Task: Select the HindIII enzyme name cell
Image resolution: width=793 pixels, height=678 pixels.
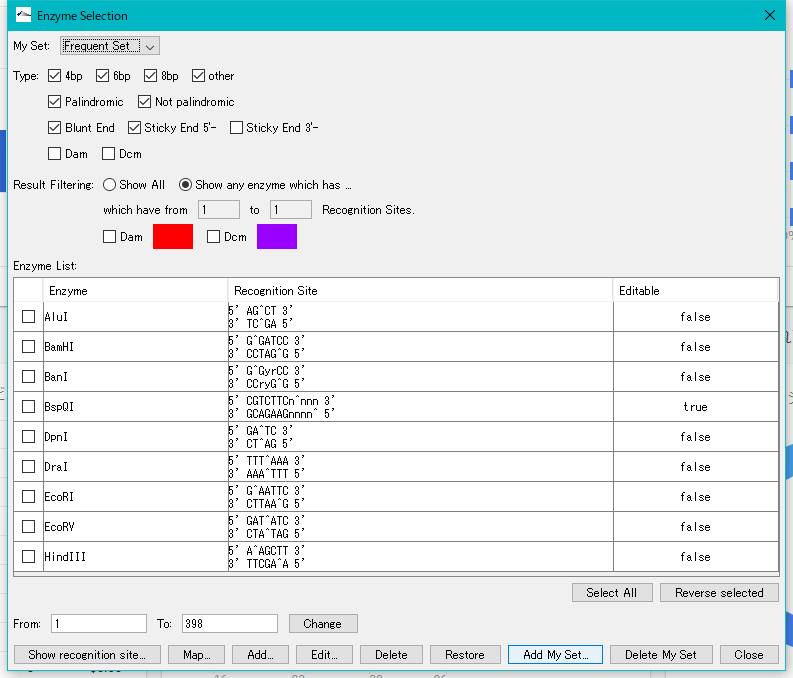Action: pyautogui.click(x=136, y=557)
